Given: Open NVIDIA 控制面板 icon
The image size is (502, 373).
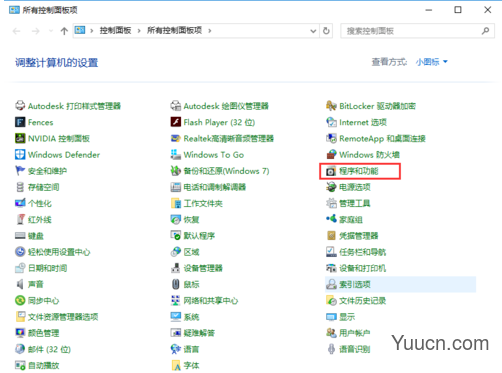Looking at the screenshot, I should (20, 138).
